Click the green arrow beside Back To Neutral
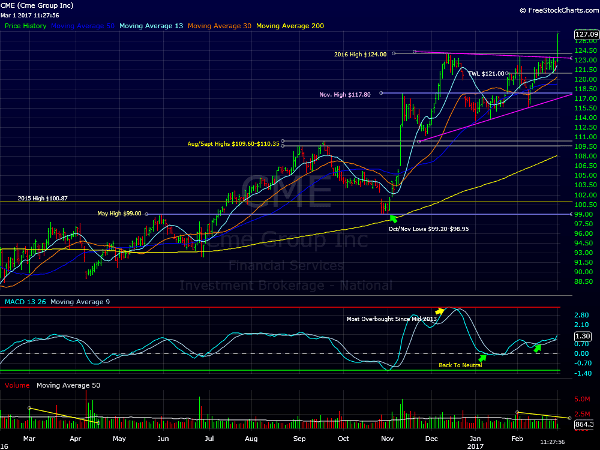The width and height of the screenshot is (600, 450). point(482,359)
